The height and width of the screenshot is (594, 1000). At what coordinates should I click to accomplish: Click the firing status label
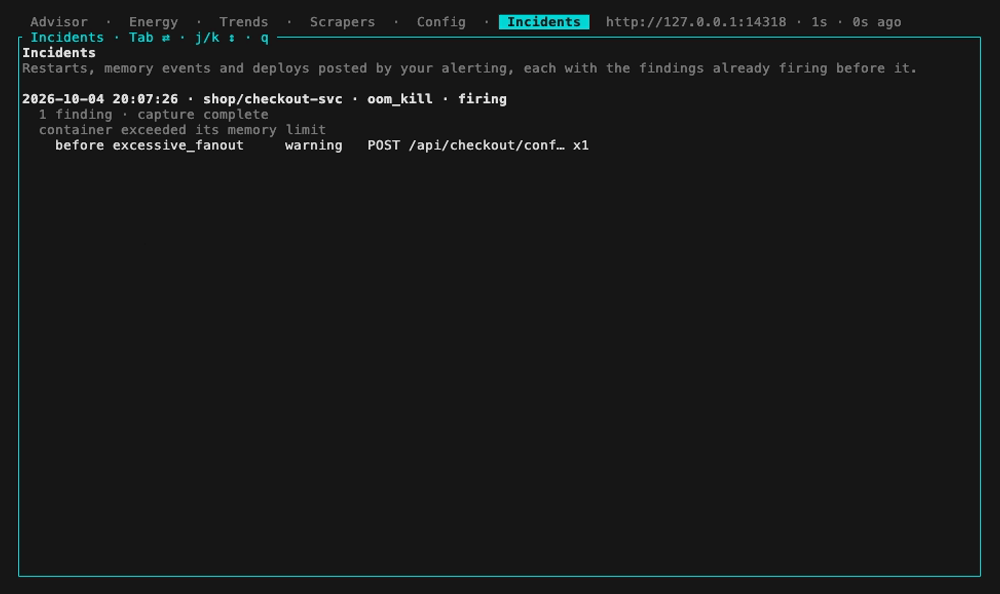[482, 99]
